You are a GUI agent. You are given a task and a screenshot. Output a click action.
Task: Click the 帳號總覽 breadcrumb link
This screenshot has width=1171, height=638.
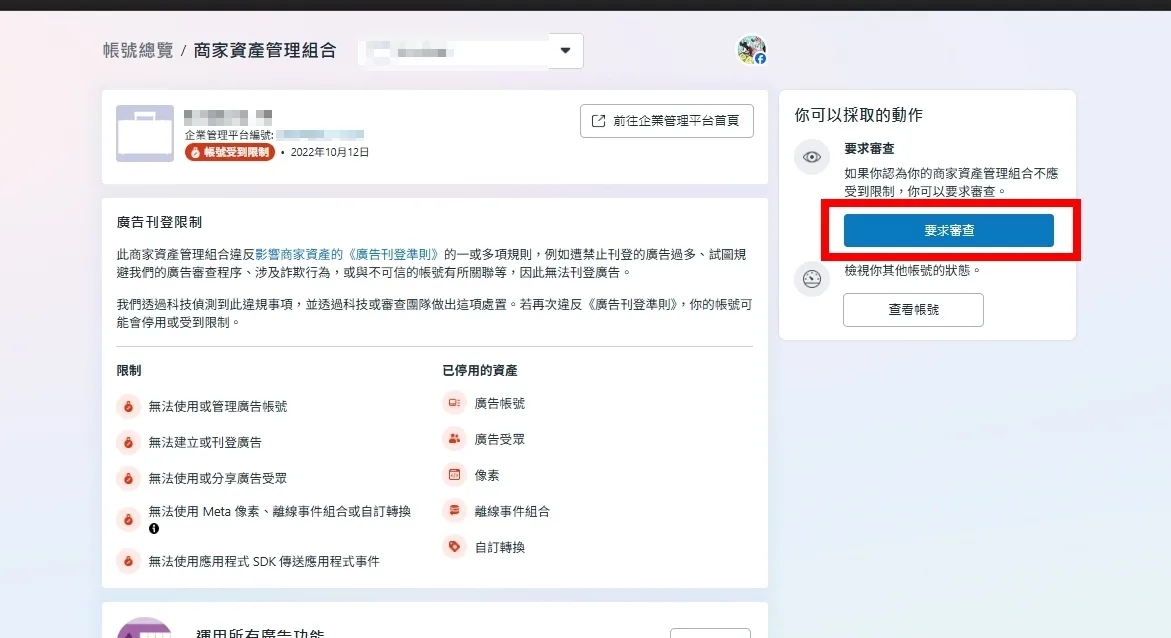pyautogui.click(x=138, y=50)
